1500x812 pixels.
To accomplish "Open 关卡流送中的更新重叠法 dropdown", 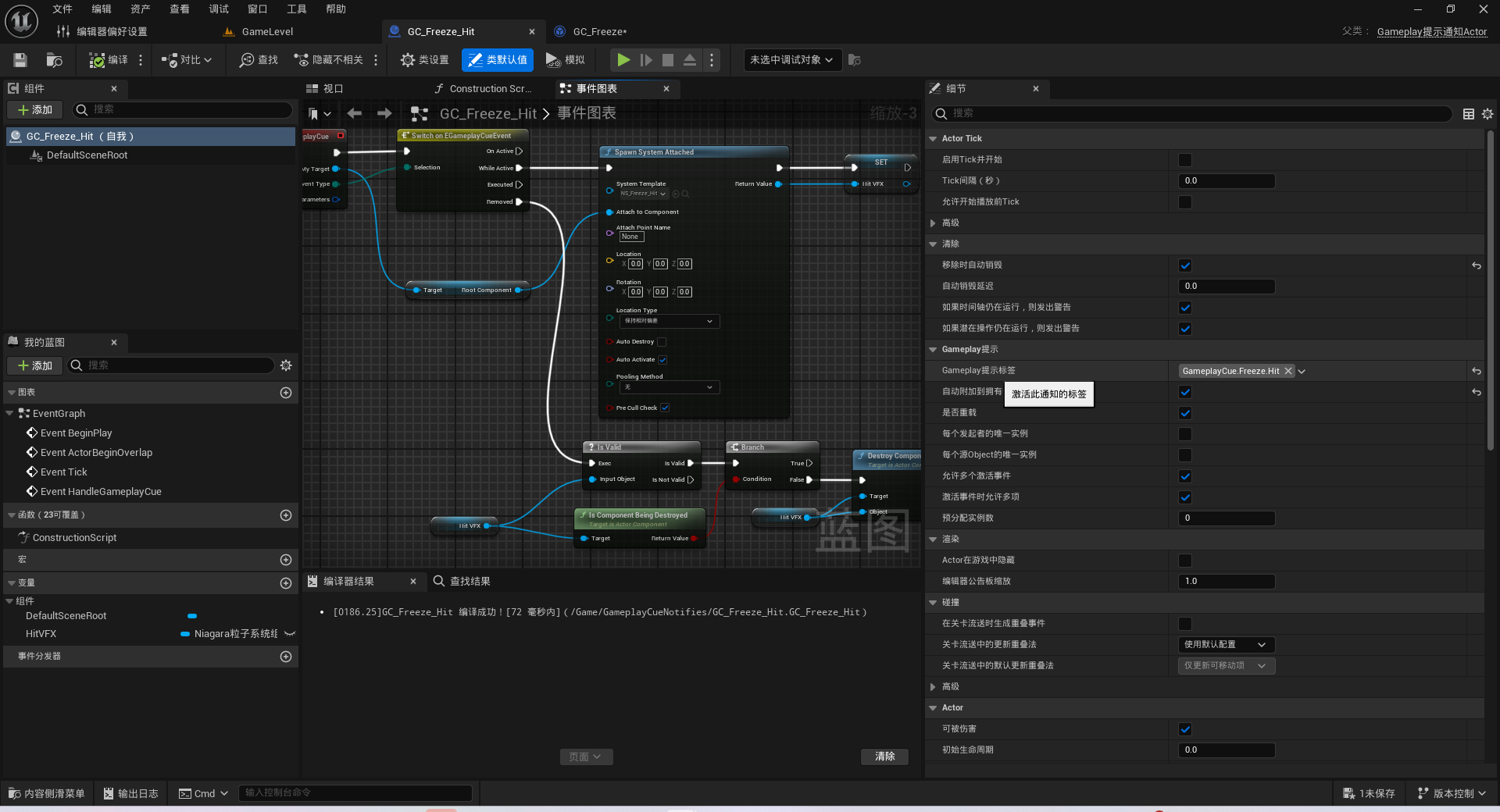I will pyautogui.click(x=1227, y=645).
